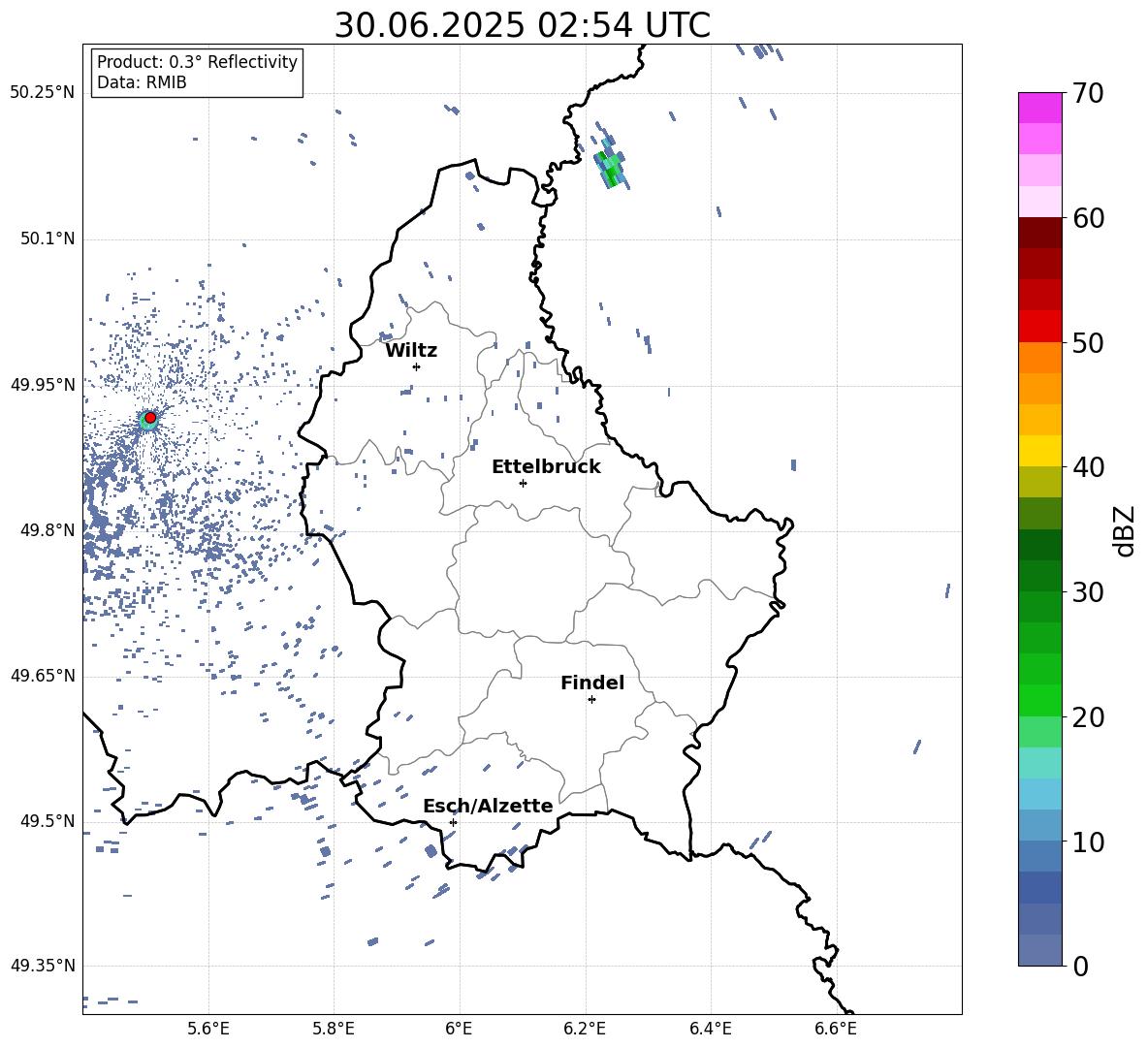Image resolution: width=1148 pixels, height=1048 pixels.
Task: Click the 5.6°E longitude label
Action: tap(208, 1029)
